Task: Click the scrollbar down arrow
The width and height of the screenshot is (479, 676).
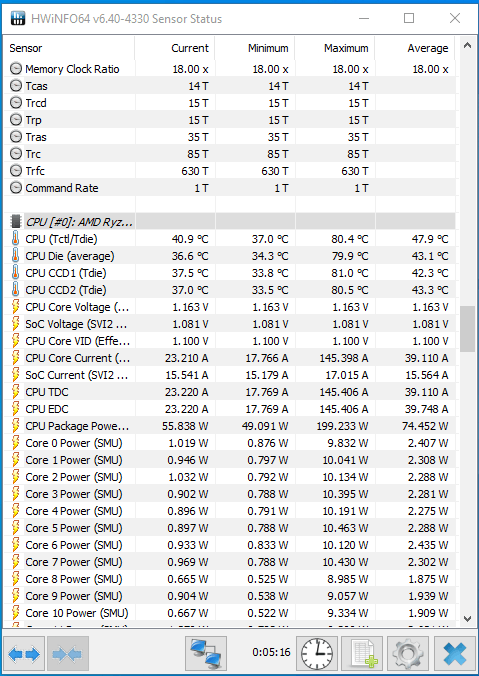Action: (x=467, y=619)
